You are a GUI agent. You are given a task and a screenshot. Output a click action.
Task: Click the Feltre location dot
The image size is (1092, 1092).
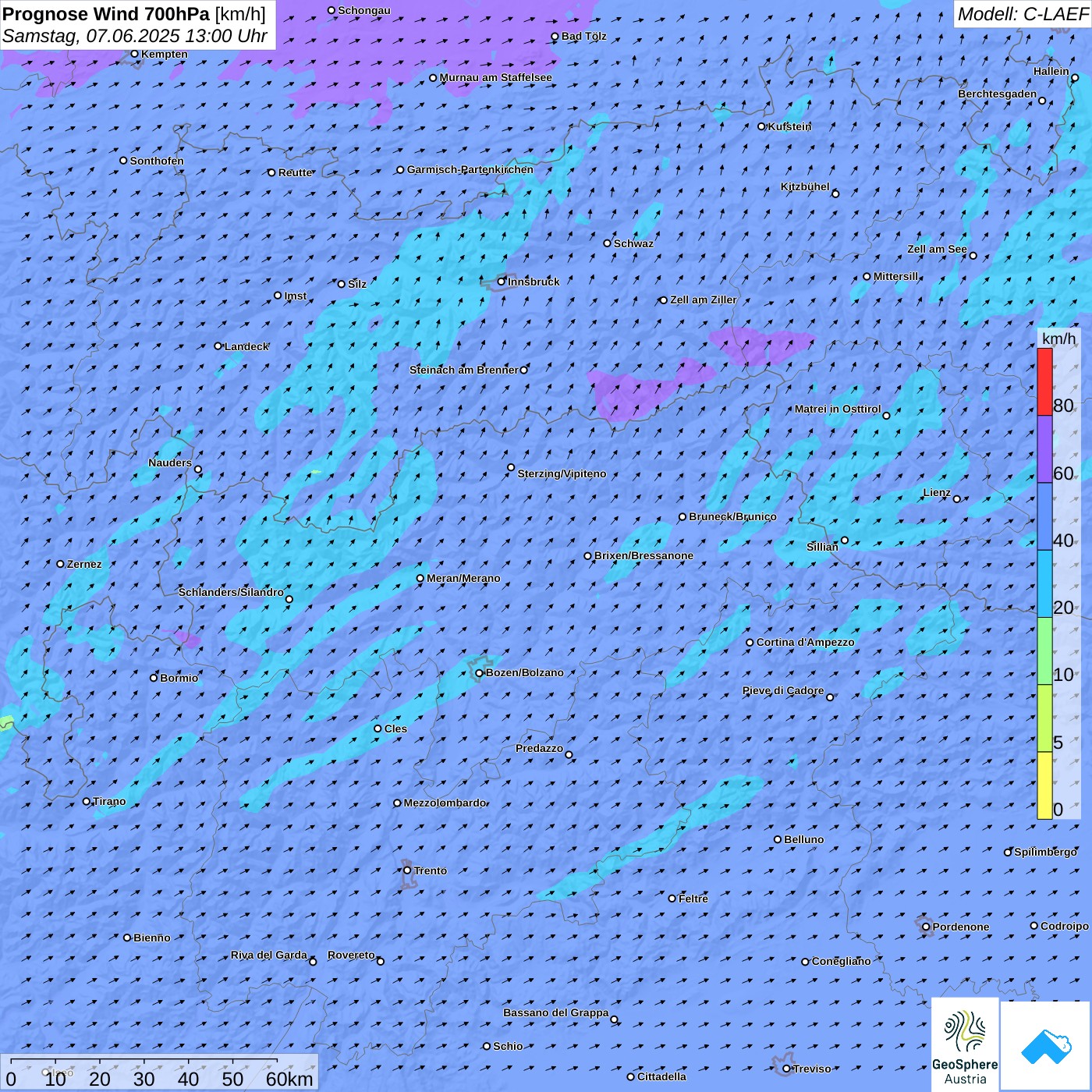tap(672, 899)
